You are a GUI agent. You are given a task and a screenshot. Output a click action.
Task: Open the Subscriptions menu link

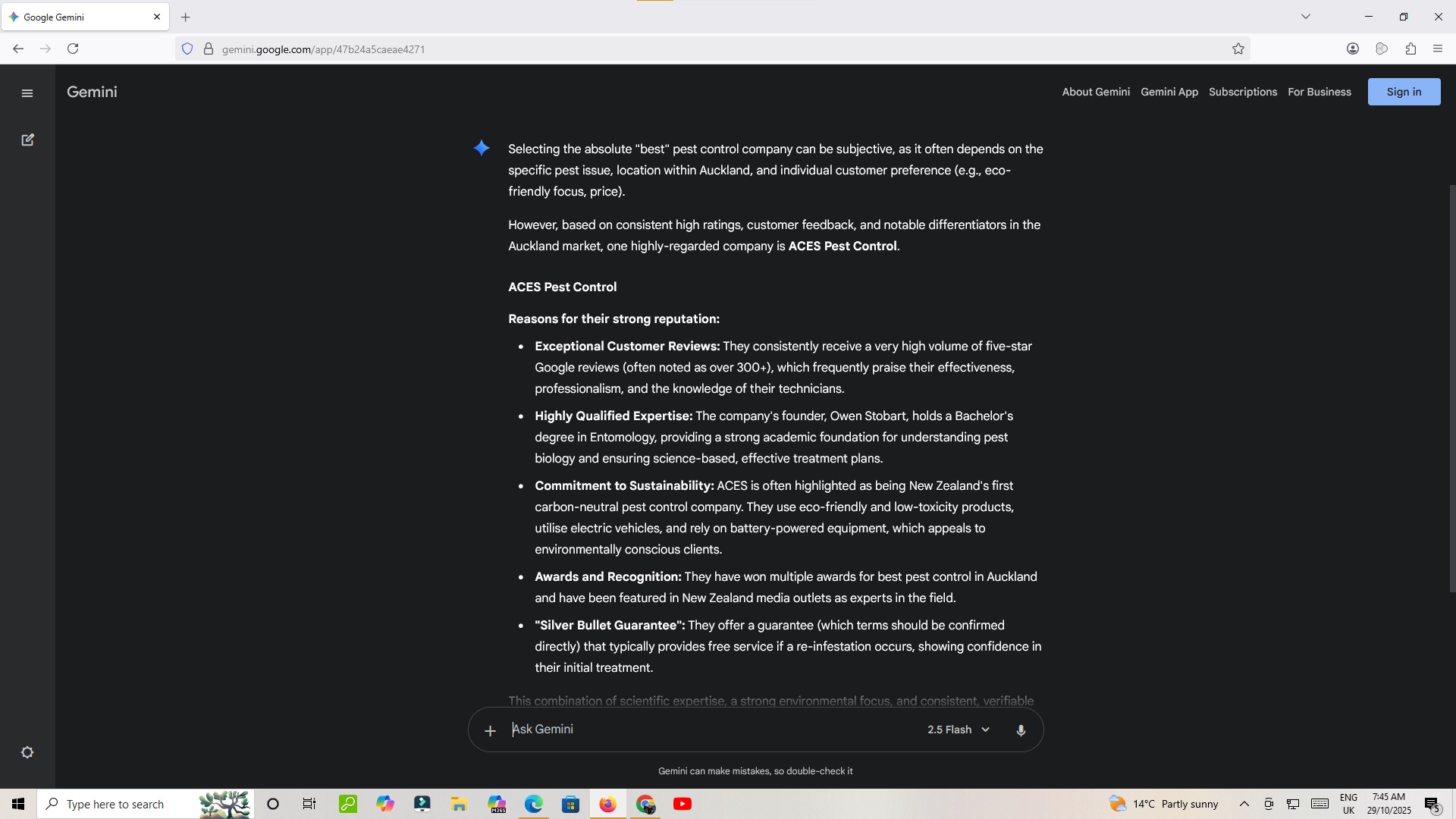click(1242, 92)
